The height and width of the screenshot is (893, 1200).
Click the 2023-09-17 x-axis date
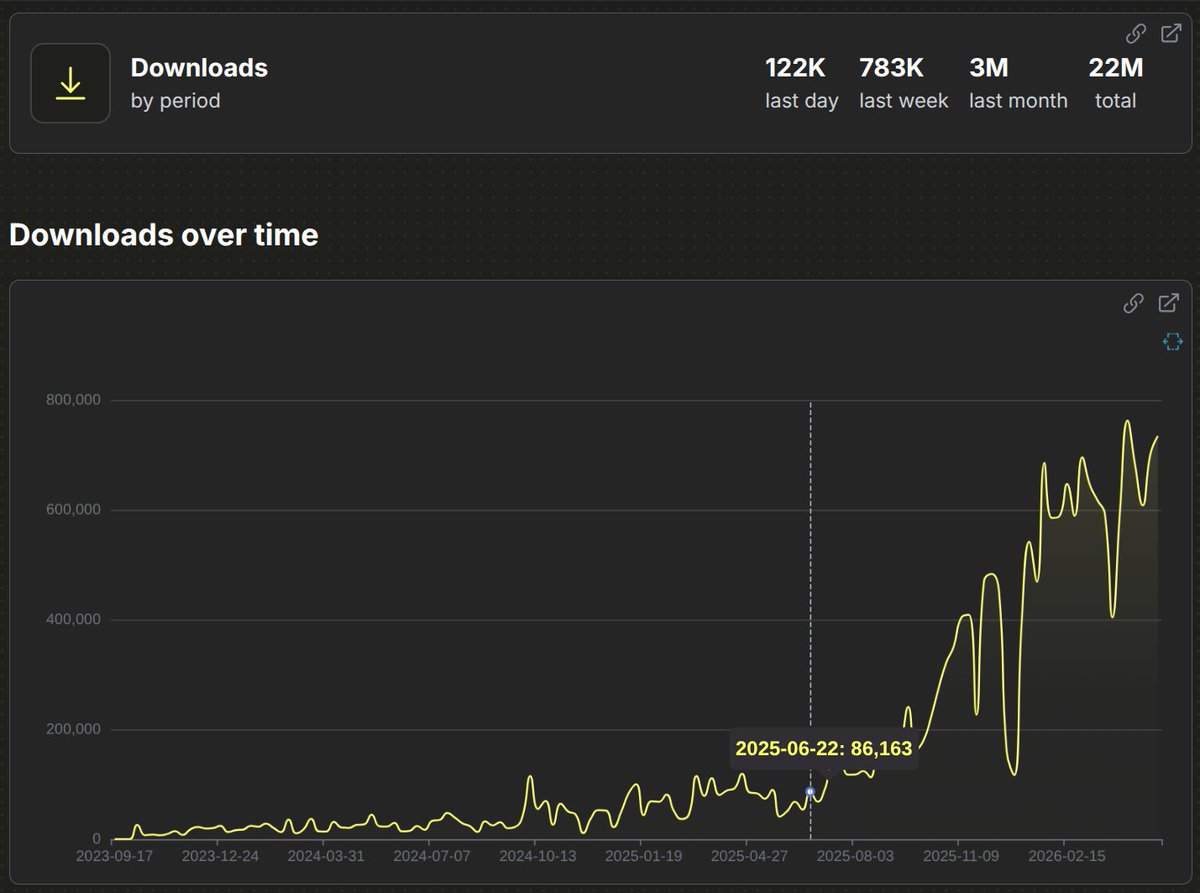point(115,857)
